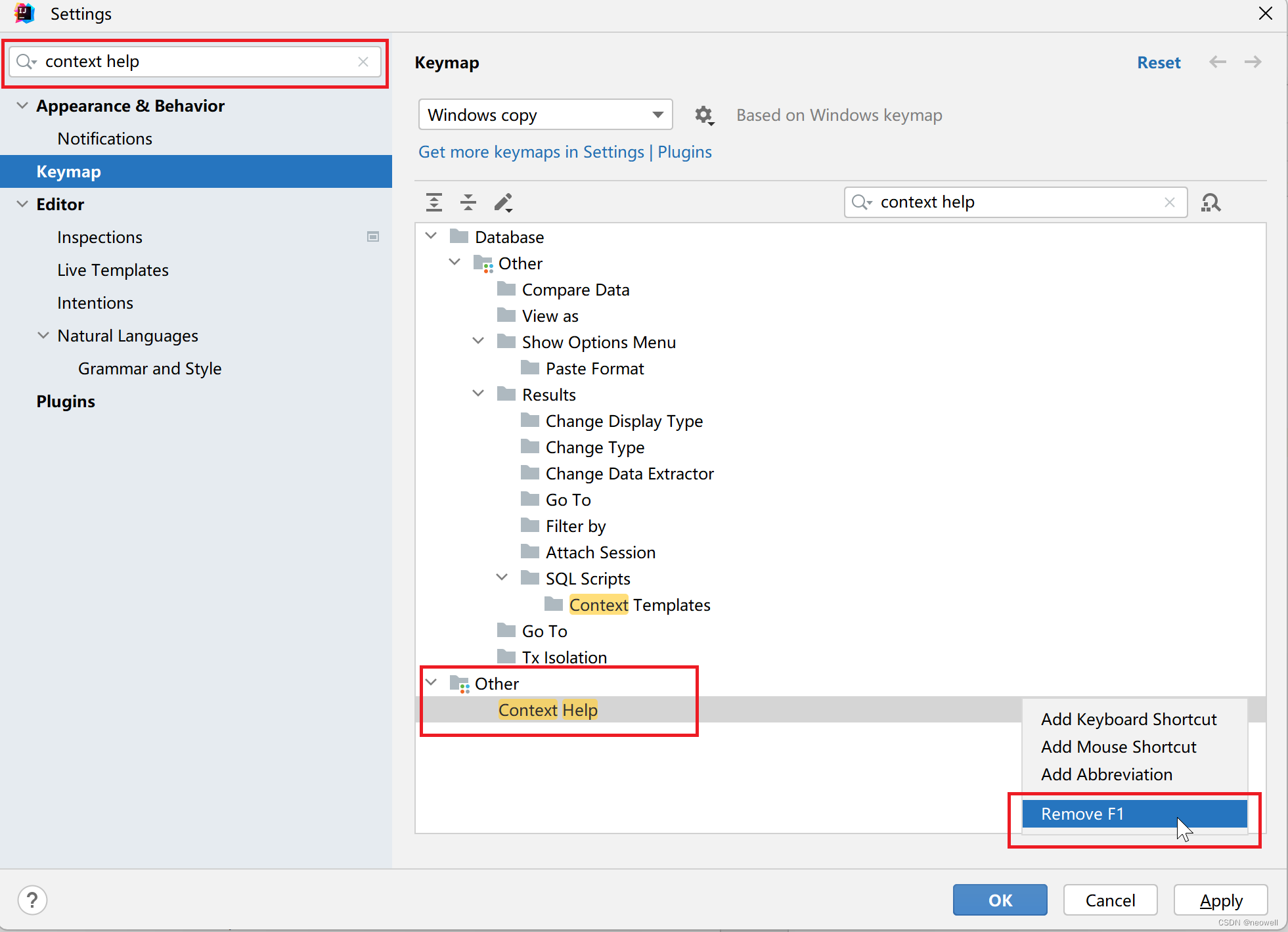Viewport: 1288px width, 932px height.
Task: Click the Collapse All toolbar icon
Action: pos(468,202)
